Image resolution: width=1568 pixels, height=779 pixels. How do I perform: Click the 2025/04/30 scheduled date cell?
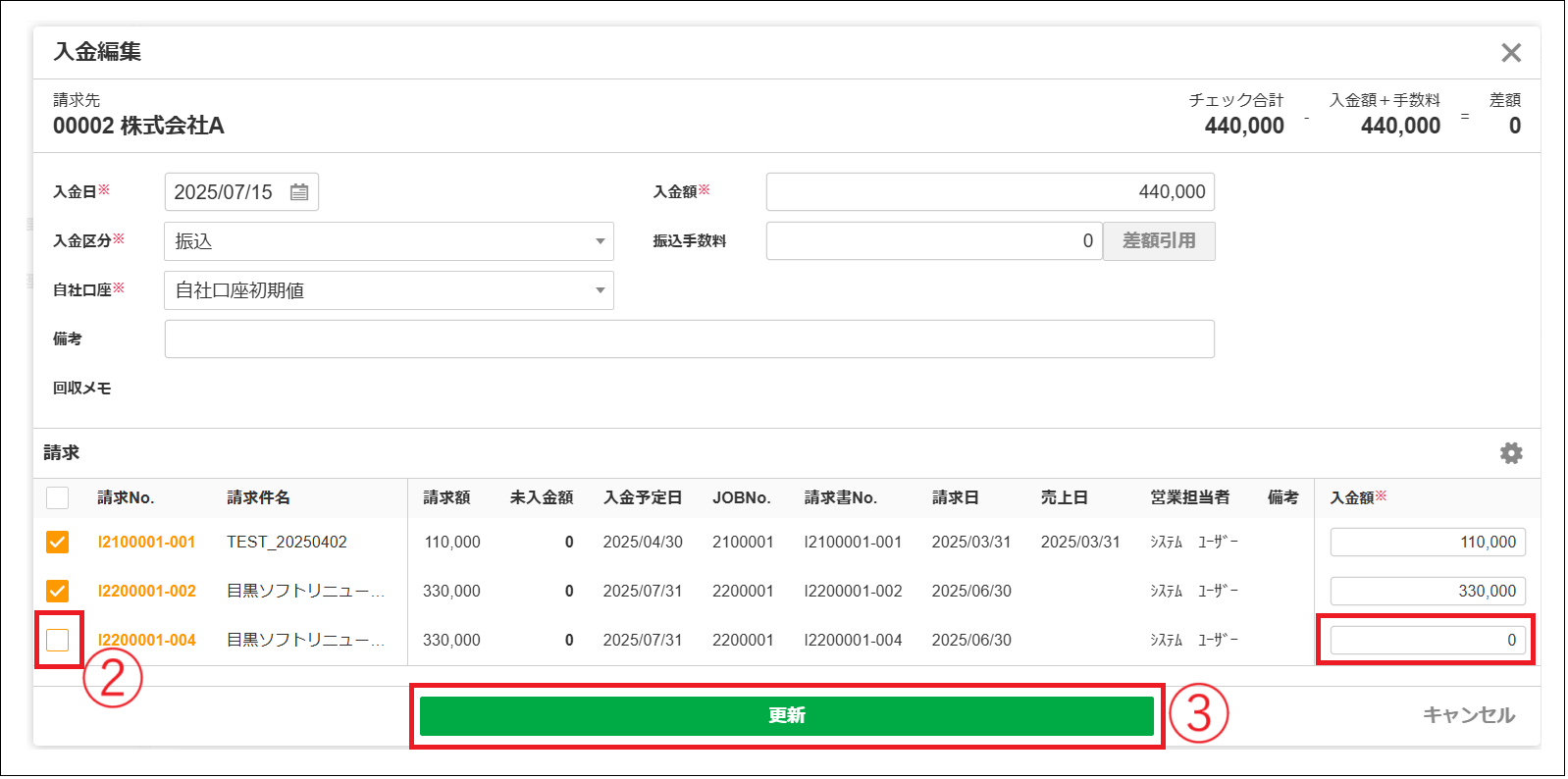click(x=643, y=542)
